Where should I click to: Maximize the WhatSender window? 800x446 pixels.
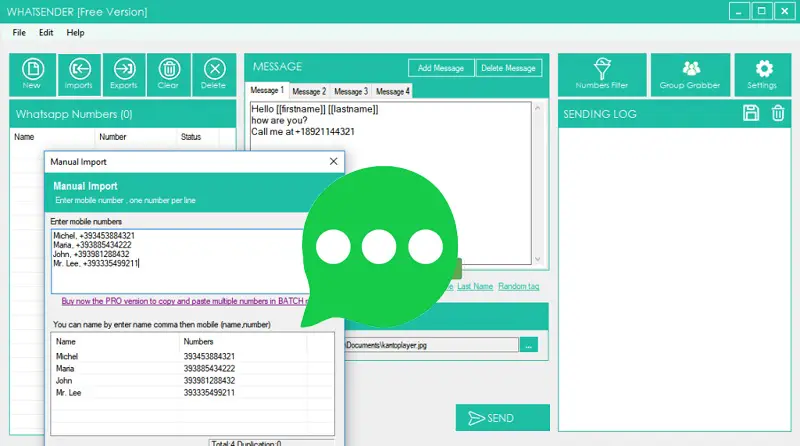pyautogui.click(x=762, y=11)
